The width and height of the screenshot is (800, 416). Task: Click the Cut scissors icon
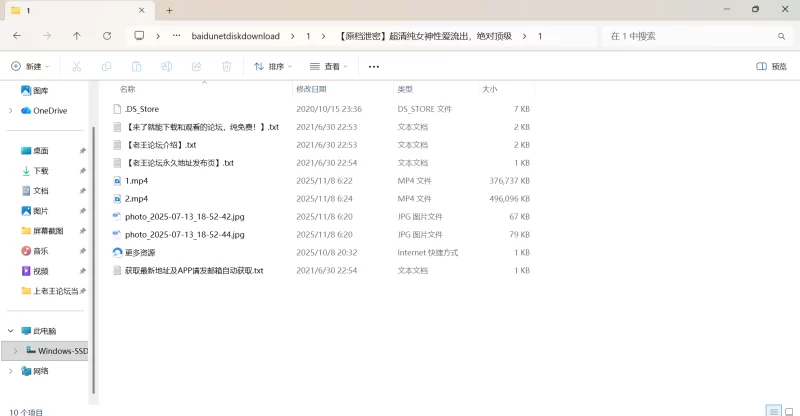[76, 67]
